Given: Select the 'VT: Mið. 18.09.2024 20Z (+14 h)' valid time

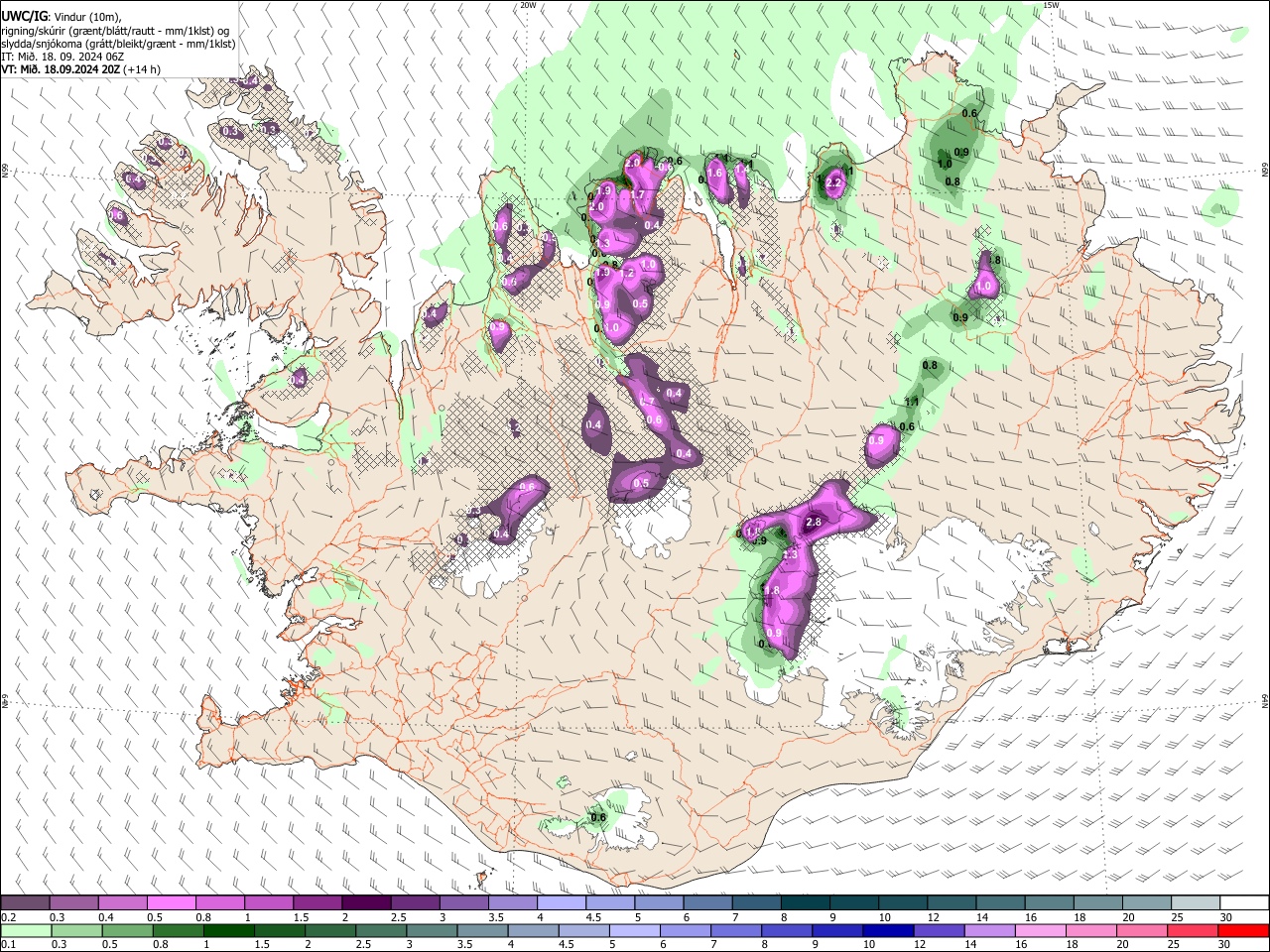Looking at the screenshot, I should (x=81, y=69).
